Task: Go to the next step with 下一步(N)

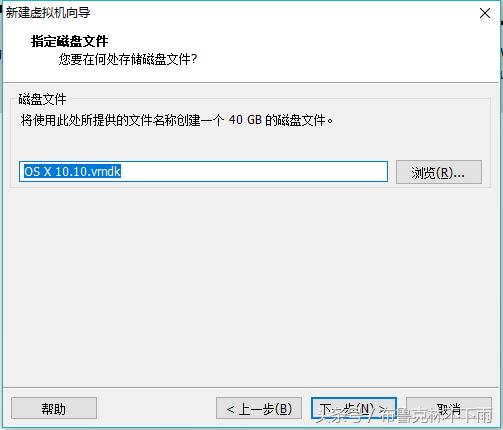Action: 354,408
